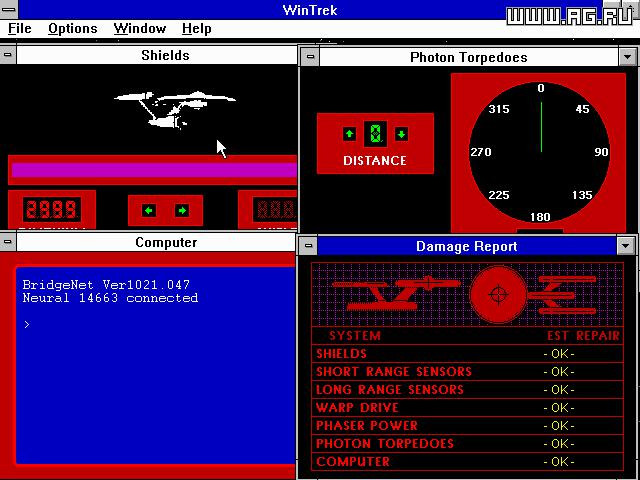
Task: Set torpedo heading to 180 on dial
Action: 540,217
